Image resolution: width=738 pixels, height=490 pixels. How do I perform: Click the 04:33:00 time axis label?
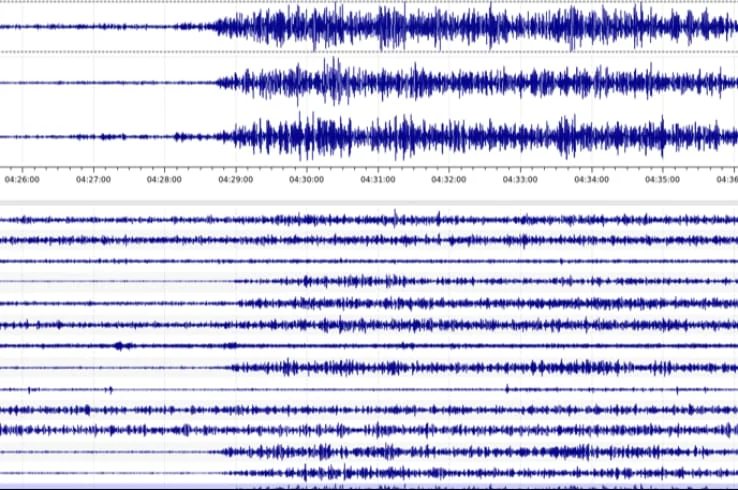tap(519, 180)
